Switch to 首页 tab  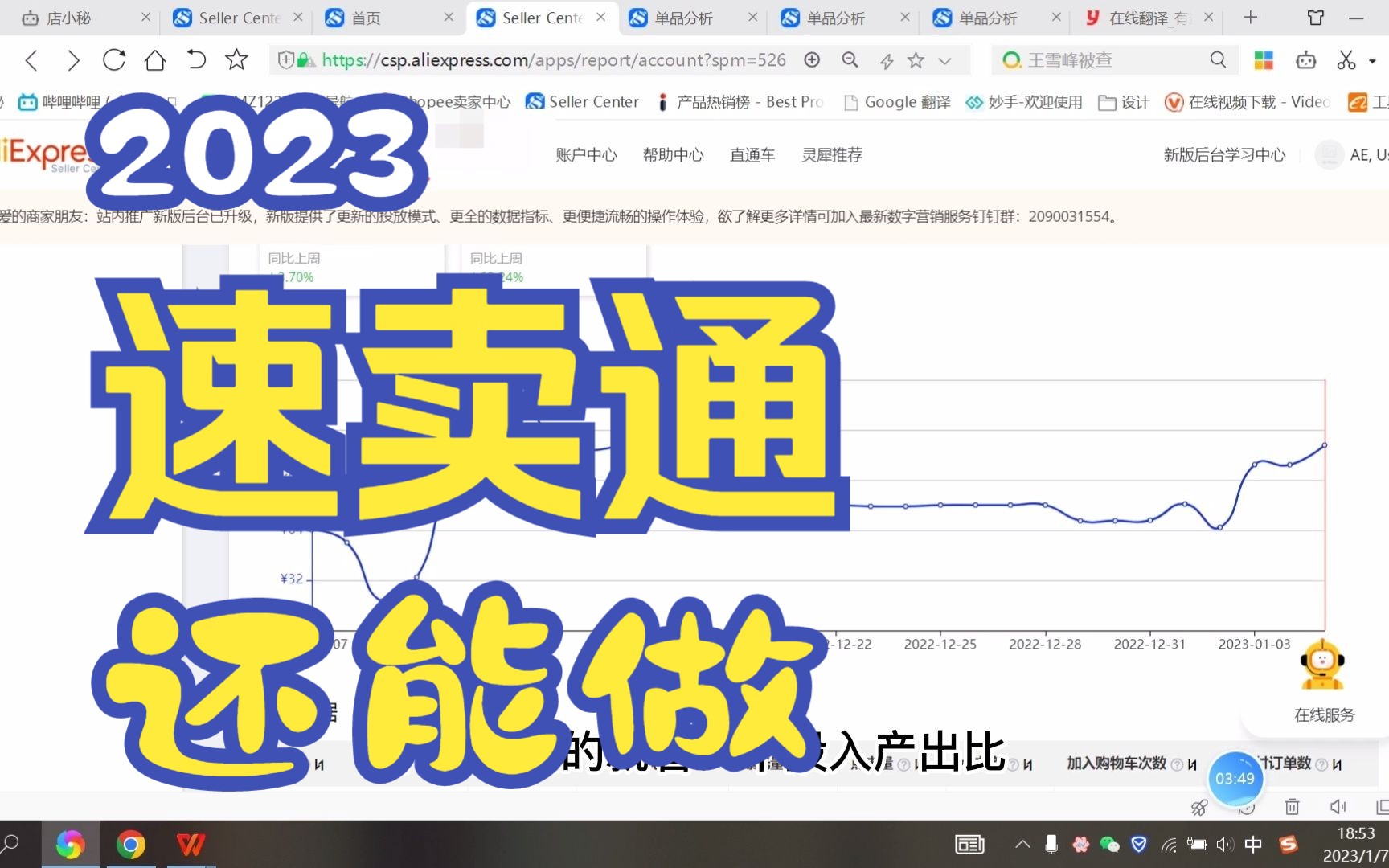click(388, 18)
